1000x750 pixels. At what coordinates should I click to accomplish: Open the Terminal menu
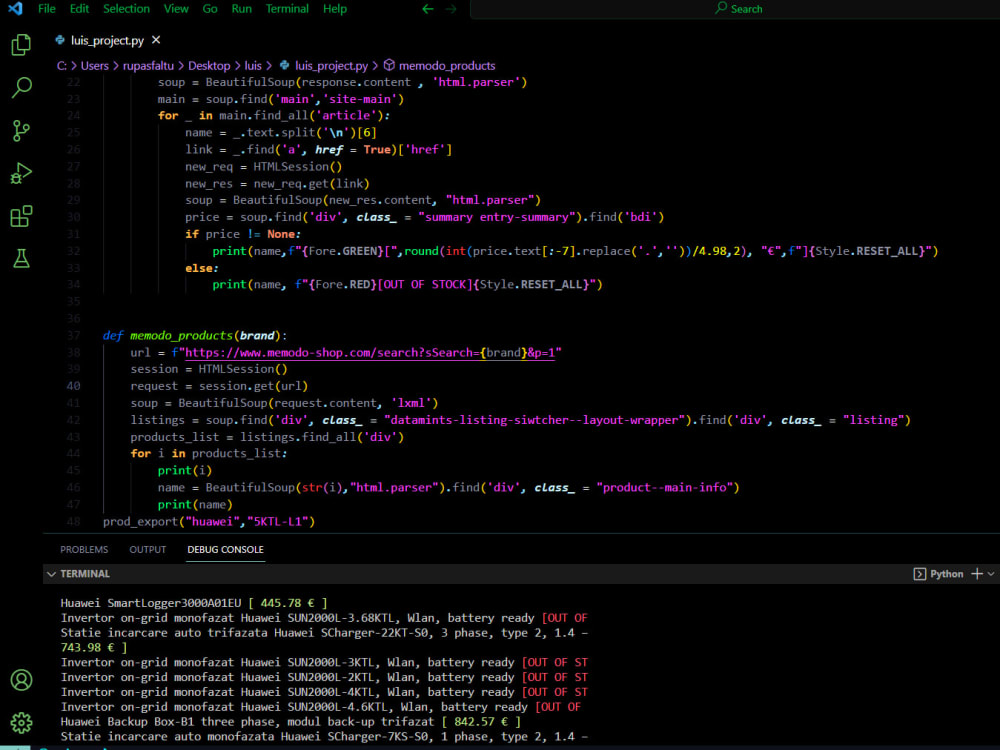287,9
